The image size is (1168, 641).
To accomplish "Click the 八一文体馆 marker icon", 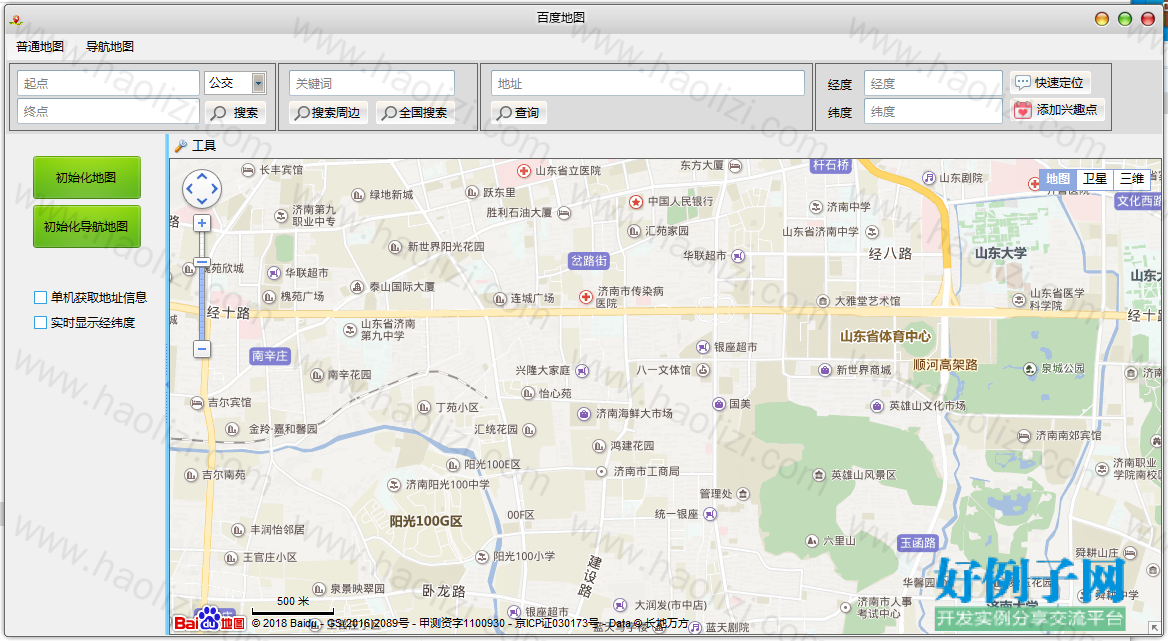I will pyautogui.click(x=703, y=370).
